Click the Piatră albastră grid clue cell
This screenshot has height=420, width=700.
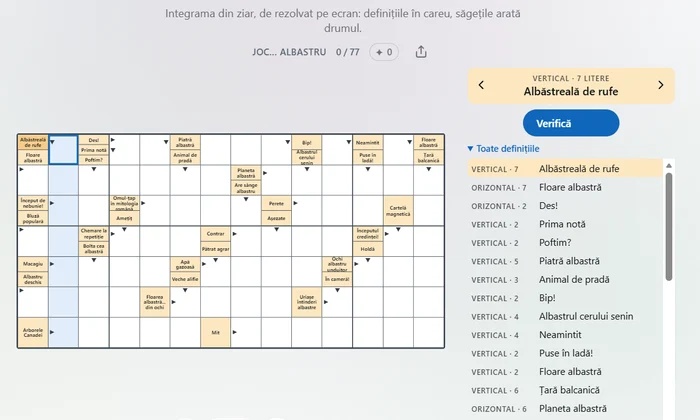tap(185, 142)
